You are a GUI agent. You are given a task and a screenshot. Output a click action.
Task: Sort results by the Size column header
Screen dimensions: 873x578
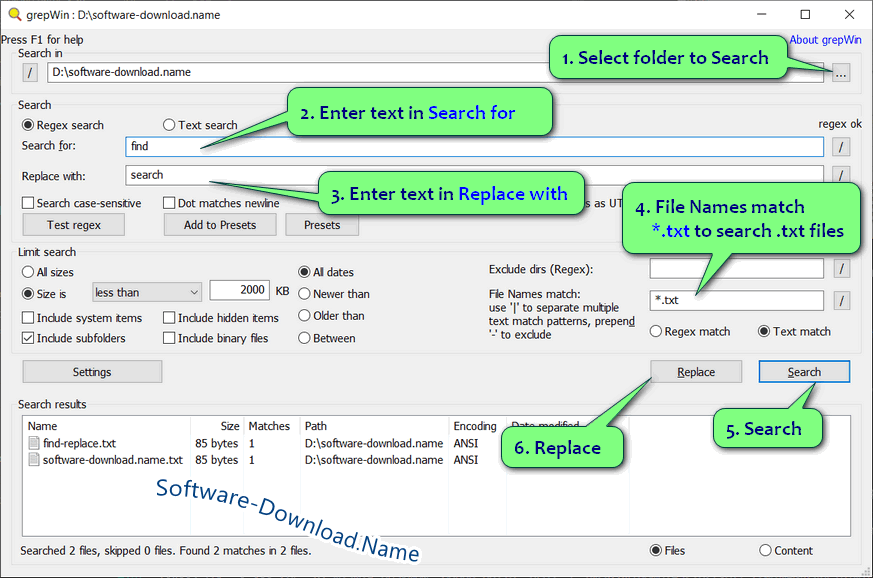[x=228, y=425]
